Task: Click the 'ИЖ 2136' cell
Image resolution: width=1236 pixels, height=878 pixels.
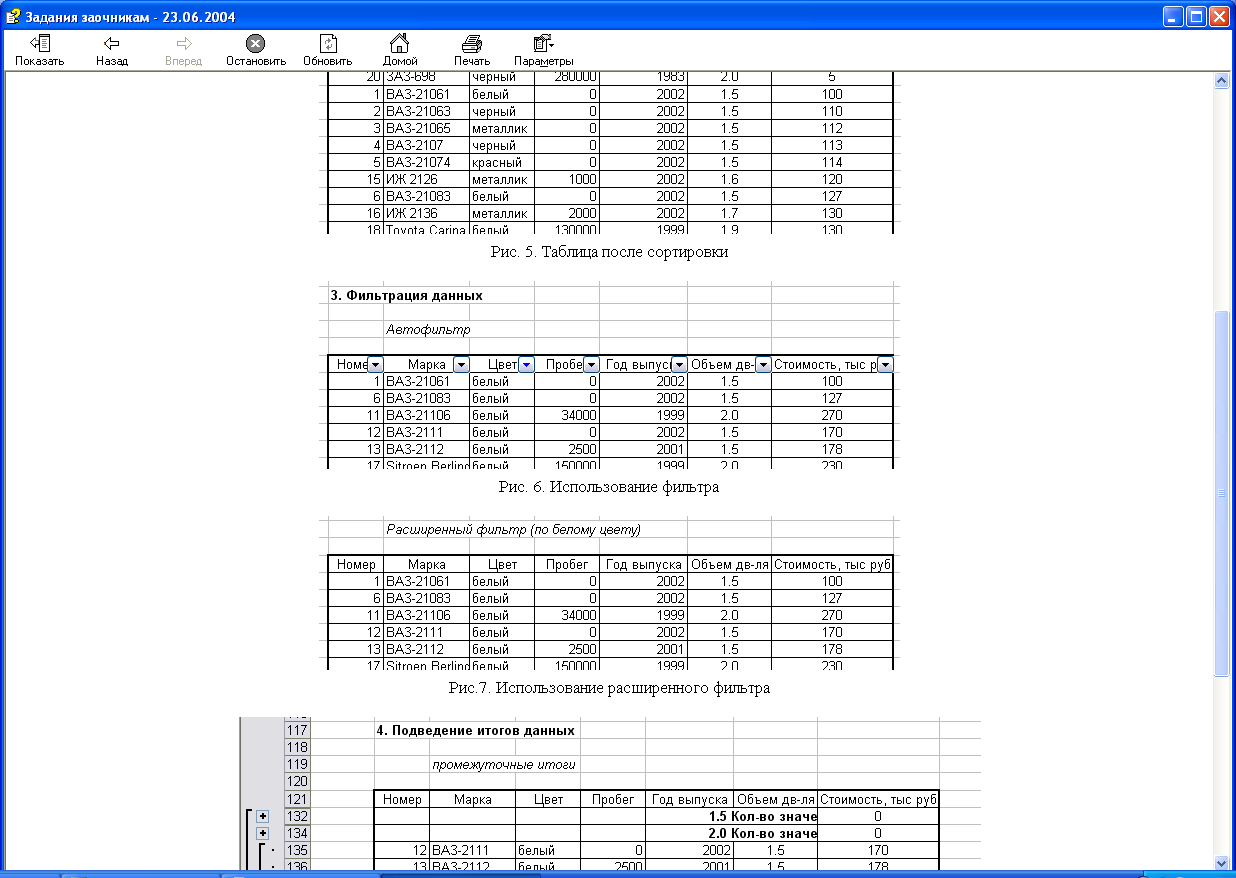Action: click(x=427, y=213)
